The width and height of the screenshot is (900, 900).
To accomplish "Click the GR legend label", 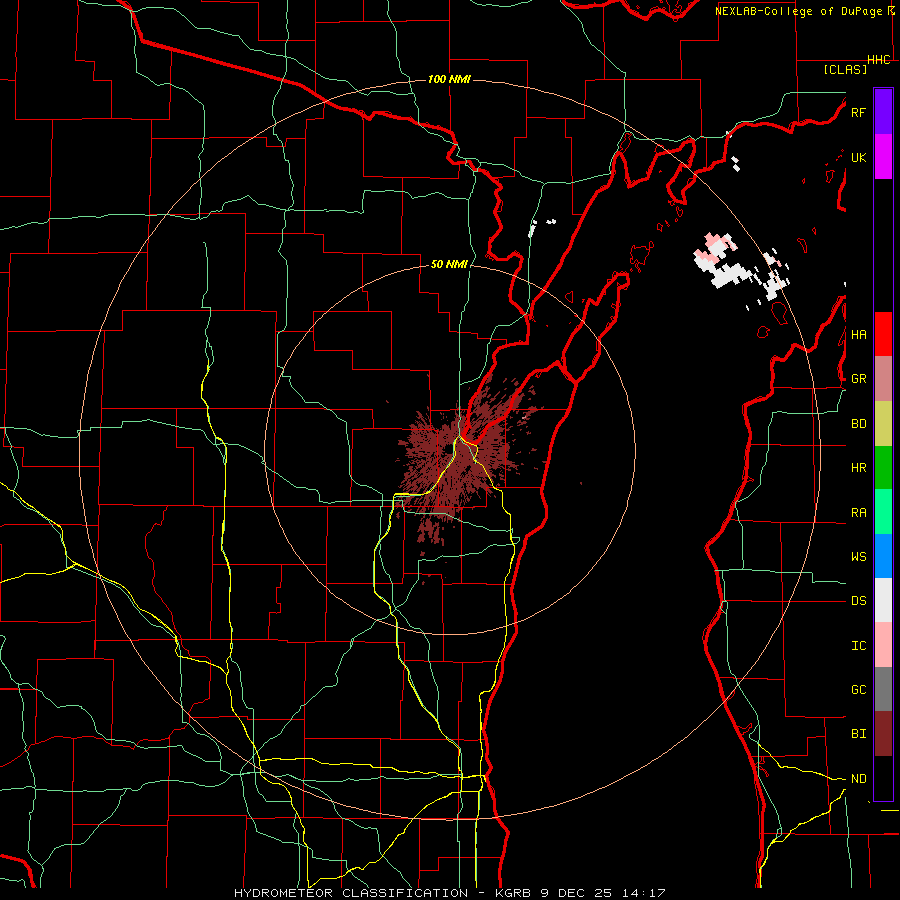I will tap(858, 379).
